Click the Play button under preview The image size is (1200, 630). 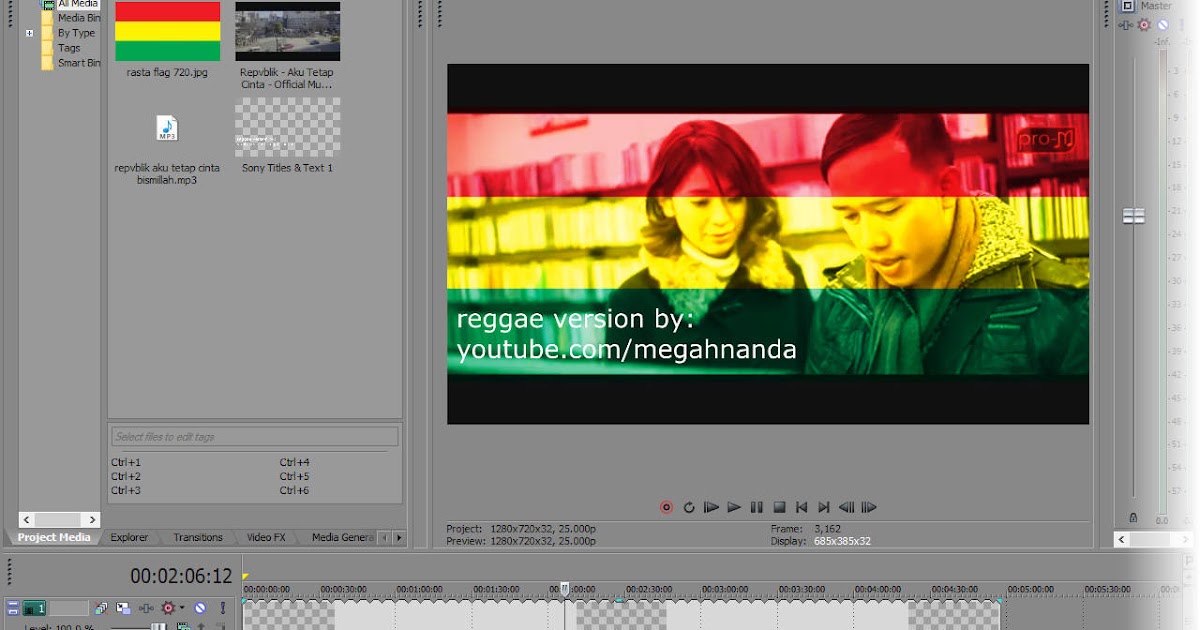(734, 507)
